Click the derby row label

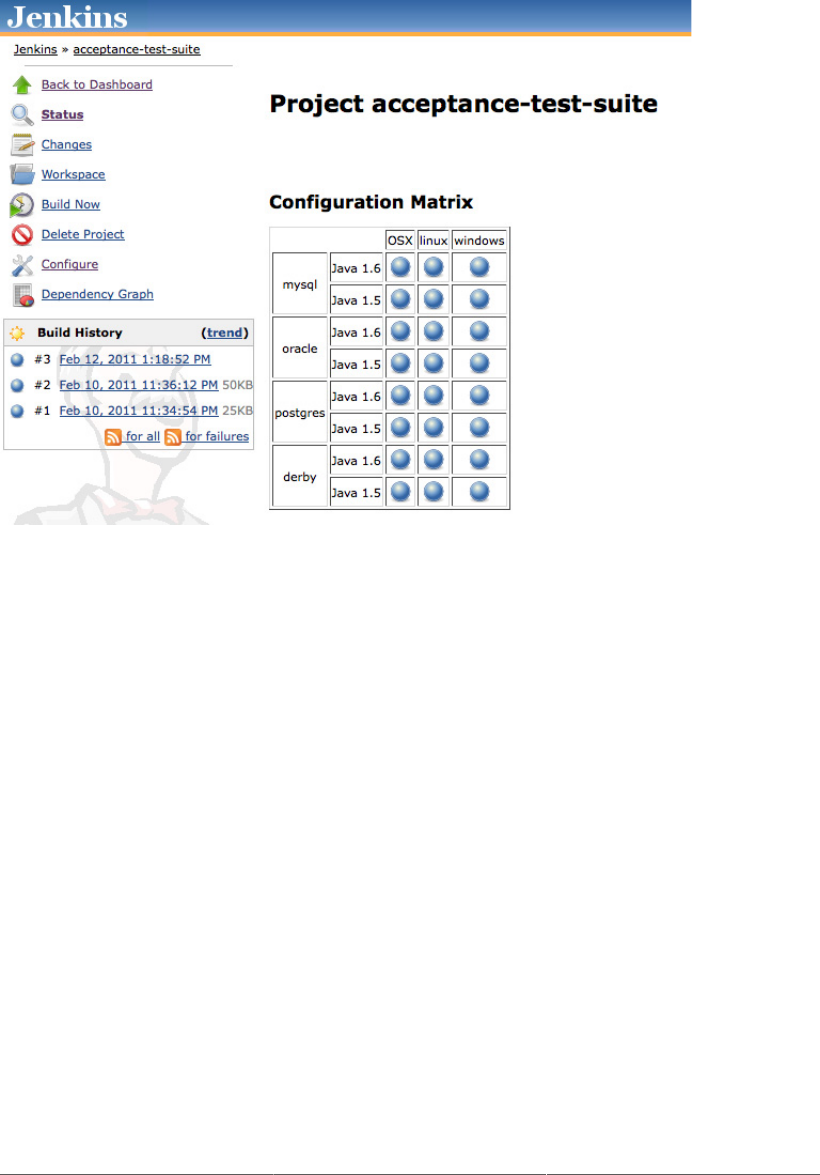[300, 477]
